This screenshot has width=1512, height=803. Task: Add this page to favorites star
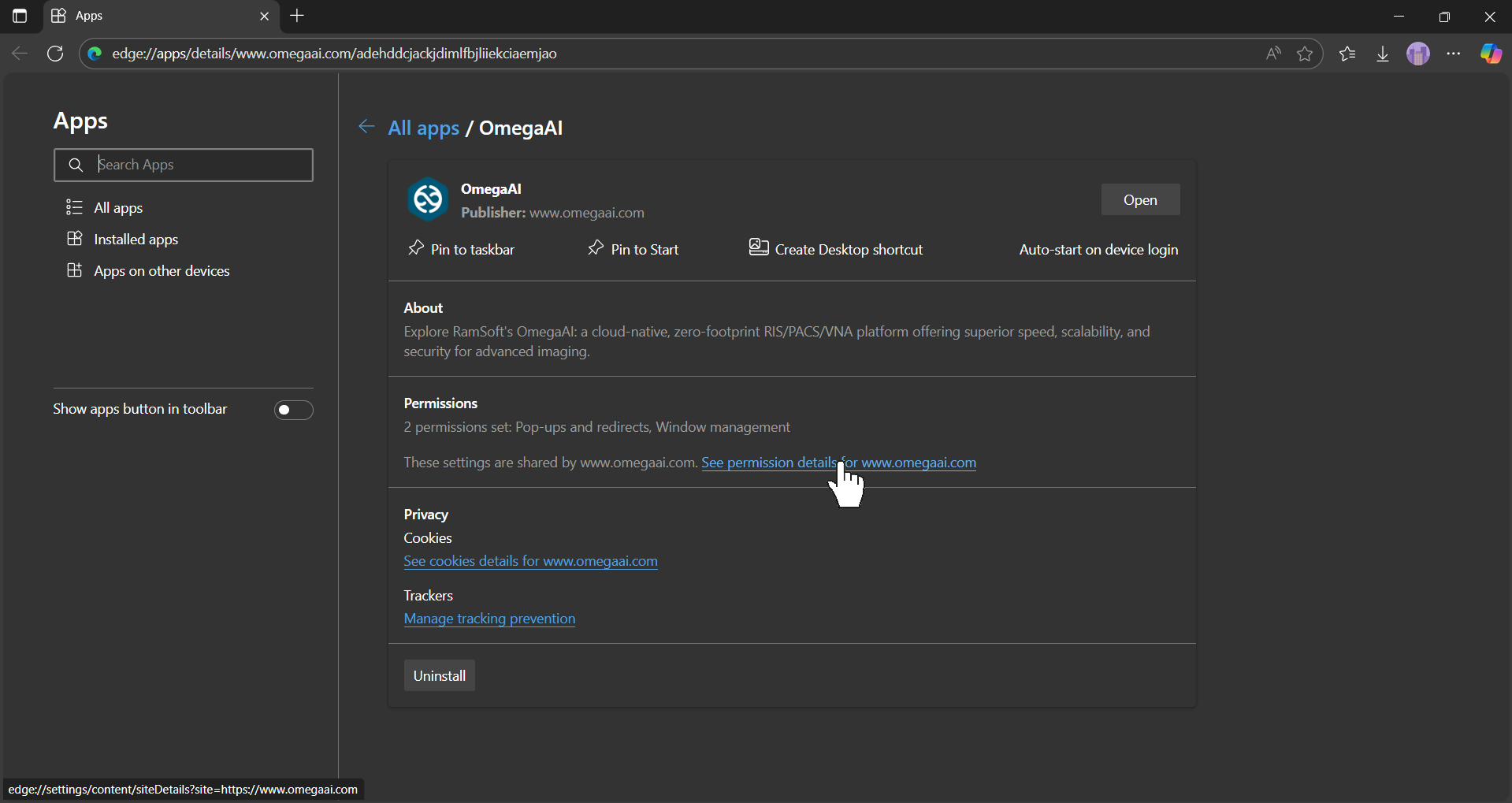pyautogui.click(x=1305, y=54)
